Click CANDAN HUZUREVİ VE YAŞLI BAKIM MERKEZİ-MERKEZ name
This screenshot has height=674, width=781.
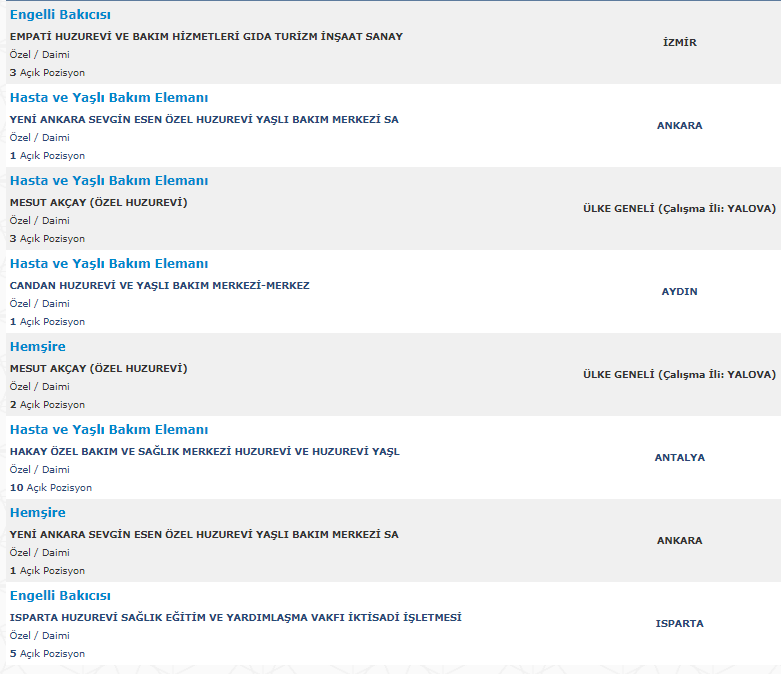coord(159,285)
